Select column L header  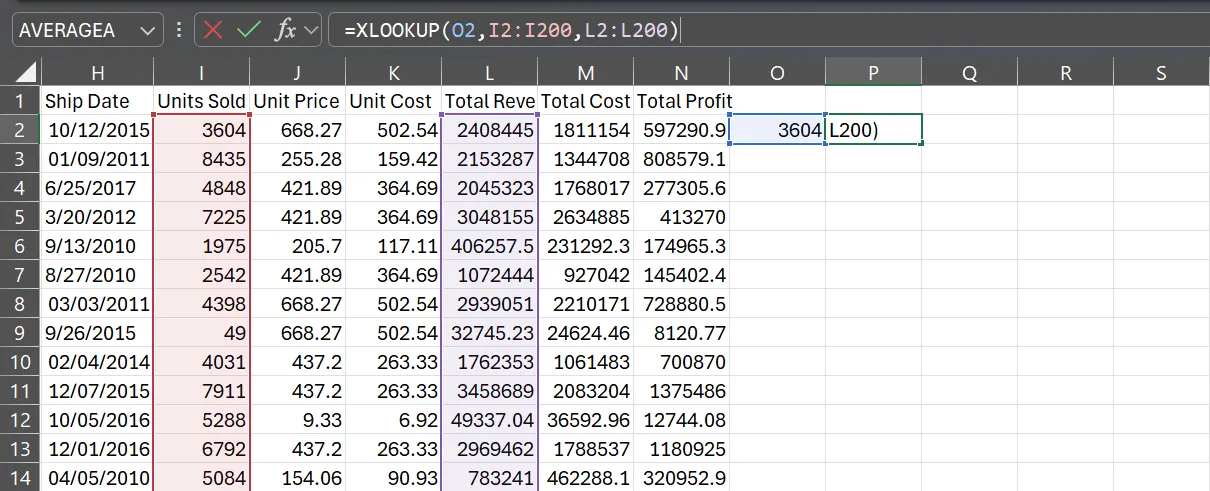489,72
